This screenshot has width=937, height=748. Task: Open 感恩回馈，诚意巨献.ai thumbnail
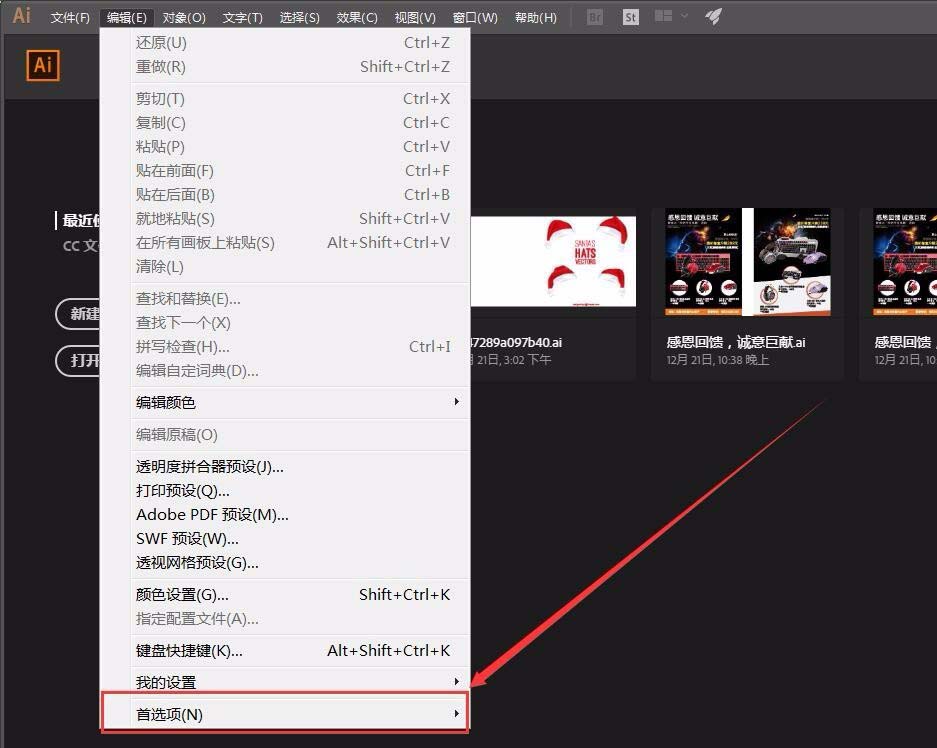748,262
